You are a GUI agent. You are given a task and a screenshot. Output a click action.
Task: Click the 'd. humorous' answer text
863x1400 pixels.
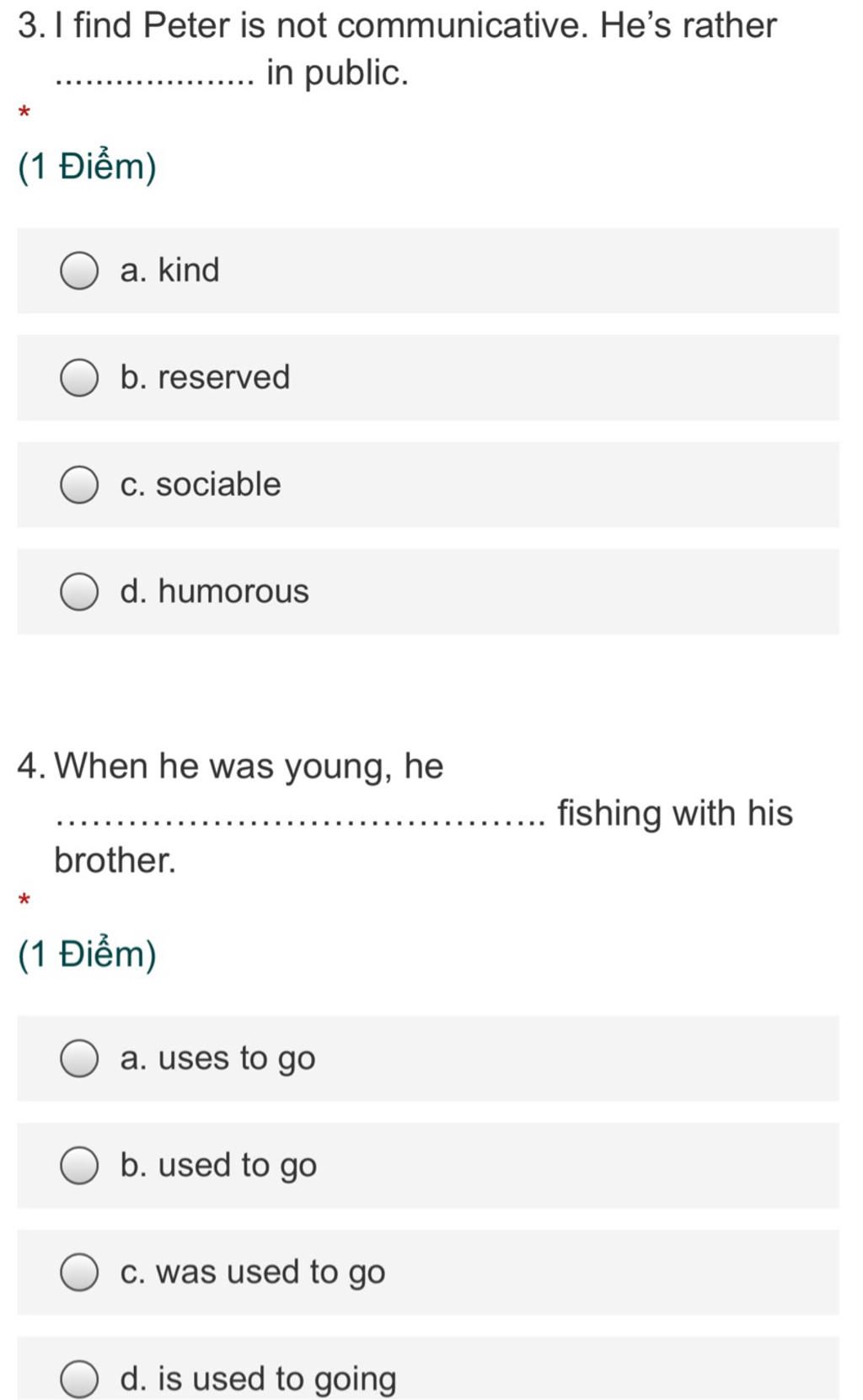[x=215, y=591]
